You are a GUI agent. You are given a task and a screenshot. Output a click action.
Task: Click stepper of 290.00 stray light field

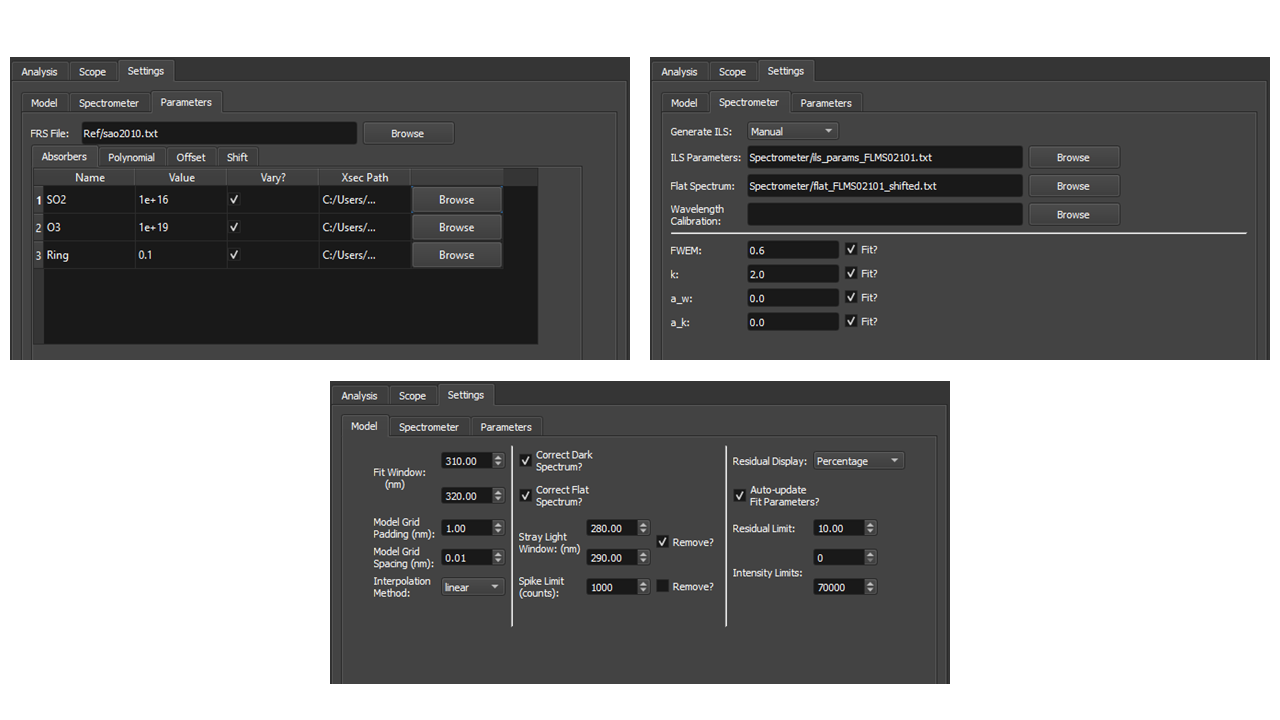pos(644,558)
